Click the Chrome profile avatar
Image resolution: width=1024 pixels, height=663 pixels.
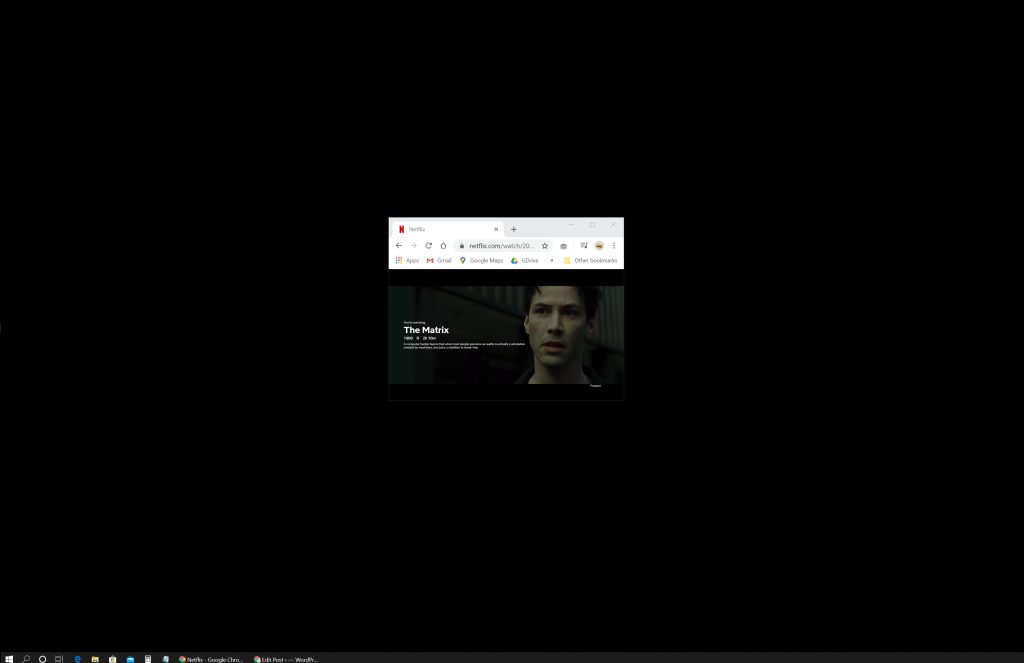[x=599, y=245]
